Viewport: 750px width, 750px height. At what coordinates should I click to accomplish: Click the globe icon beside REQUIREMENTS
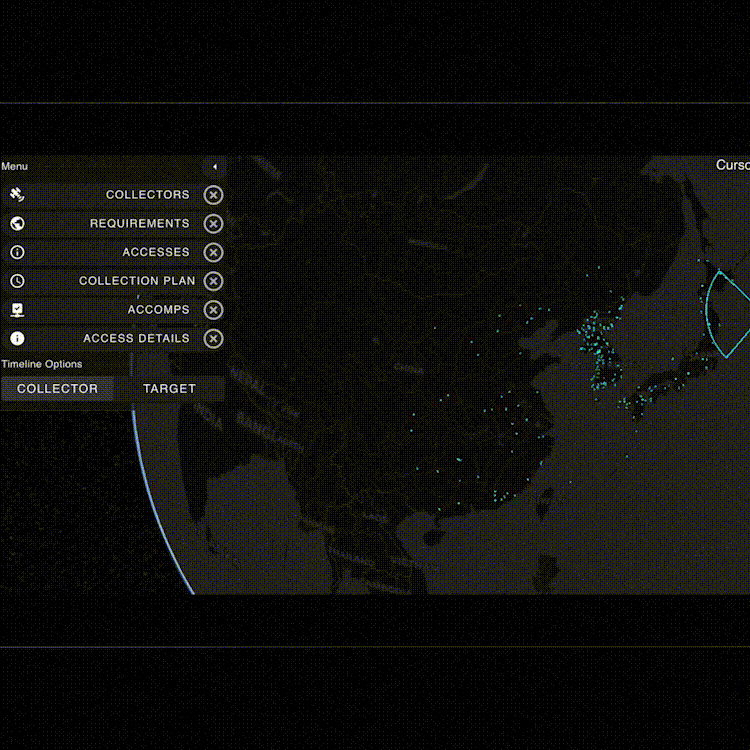pos(17,223)
